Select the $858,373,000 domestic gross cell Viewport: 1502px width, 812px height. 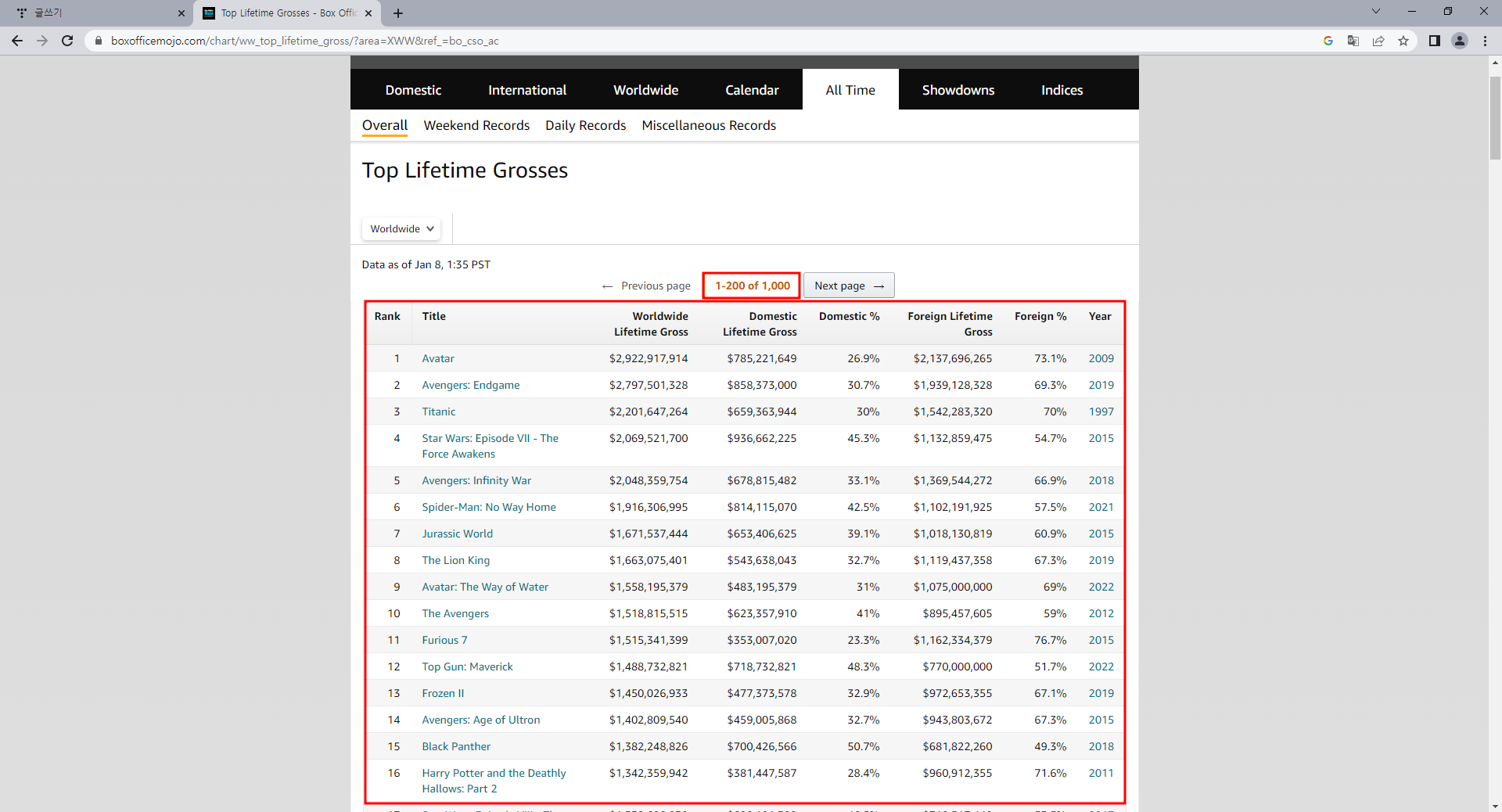(x=762, y=385)
